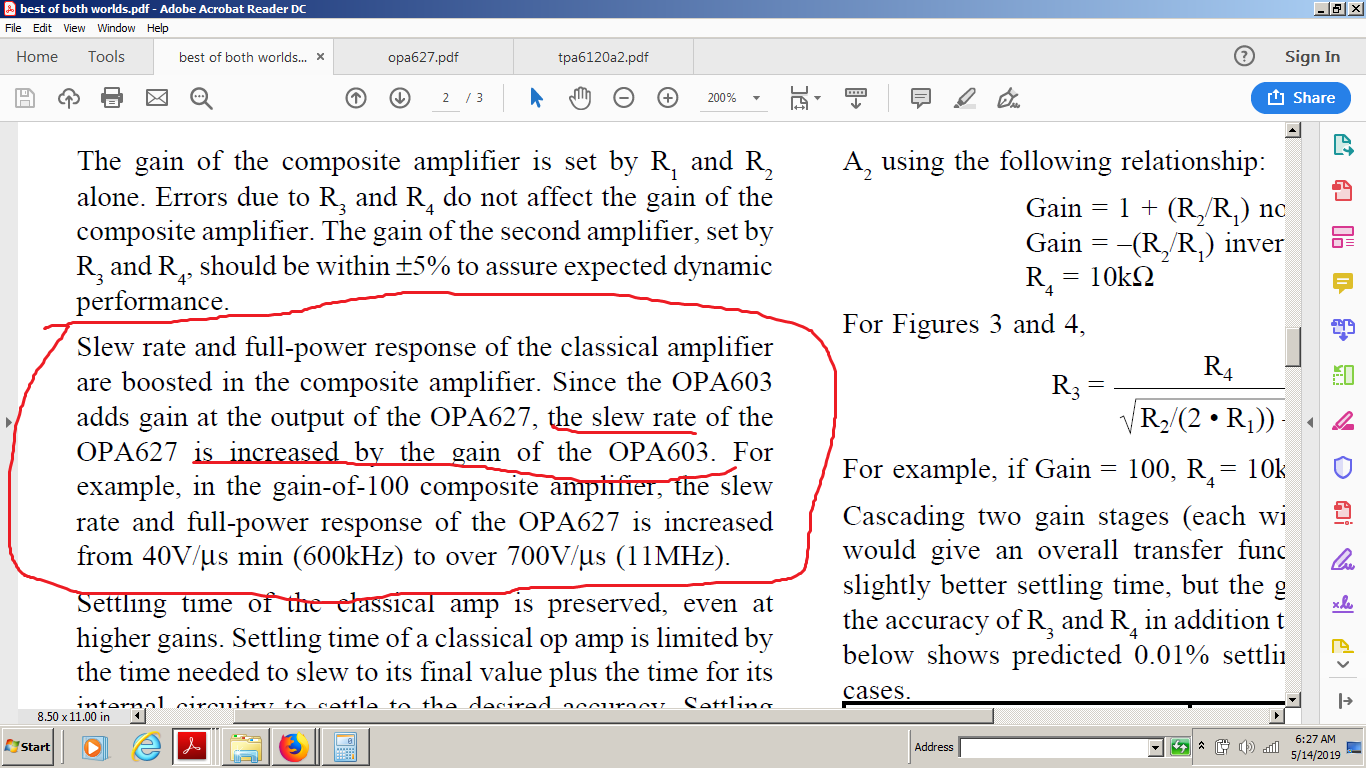Click the Sign In link
1366x768 pixels.
(x=1312, y=57)
